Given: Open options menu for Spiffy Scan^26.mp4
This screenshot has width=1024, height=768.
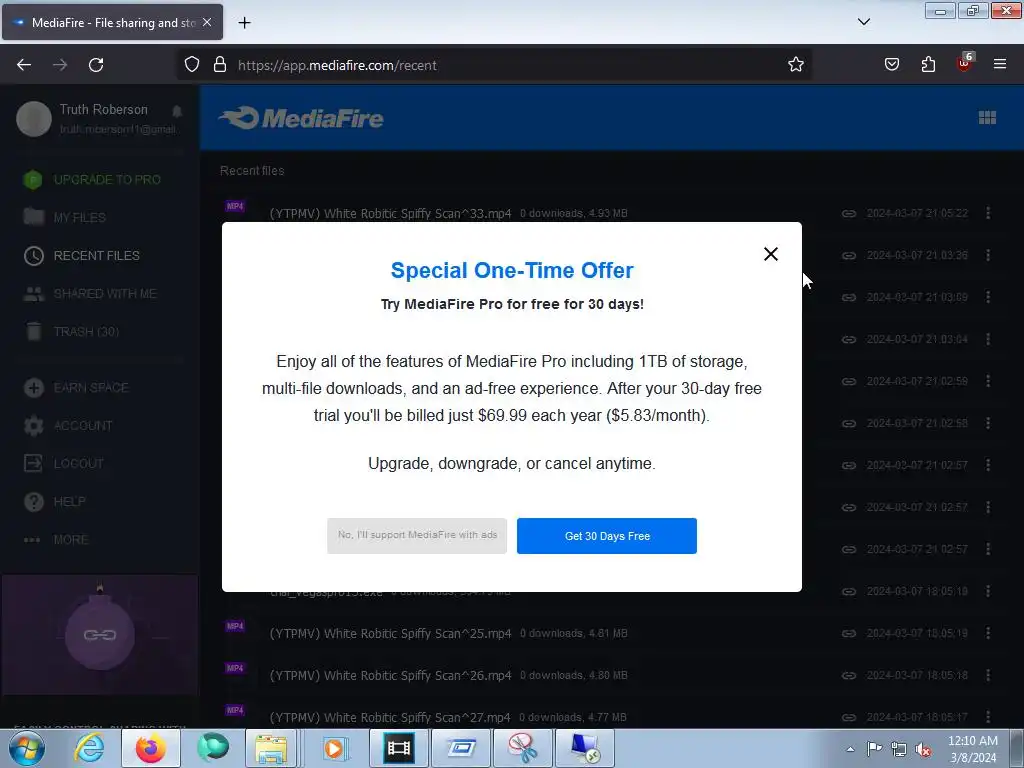Looking at the screenshot, I should tap(988, 675).
